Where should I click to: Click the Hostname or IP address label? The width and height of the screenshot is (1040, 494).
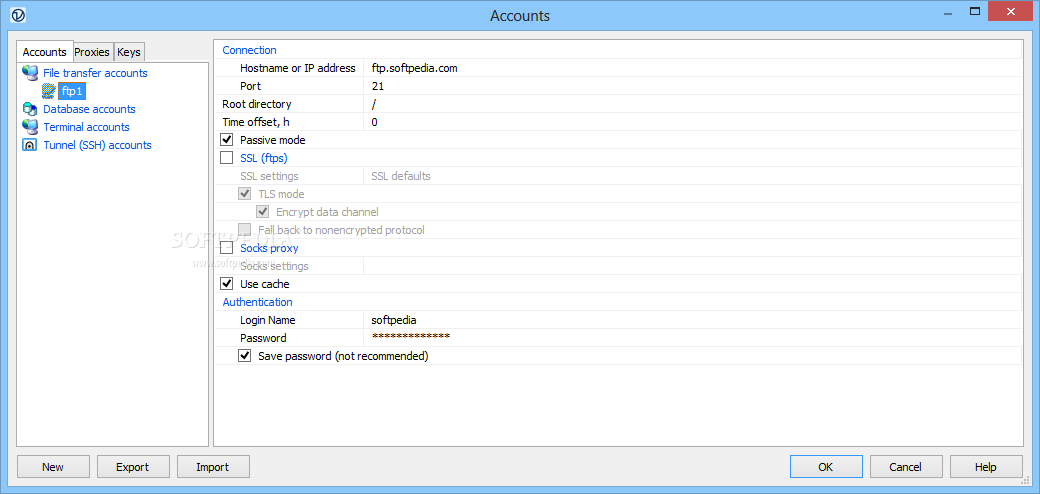click(298, 68)
